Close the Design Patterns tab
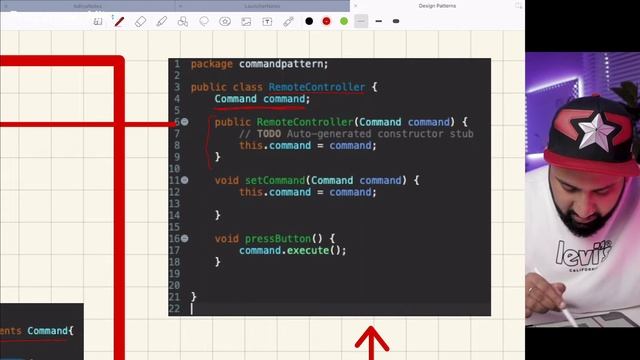Screen dimensions: 640x360 pyautogui.click(x=356, y=6)
